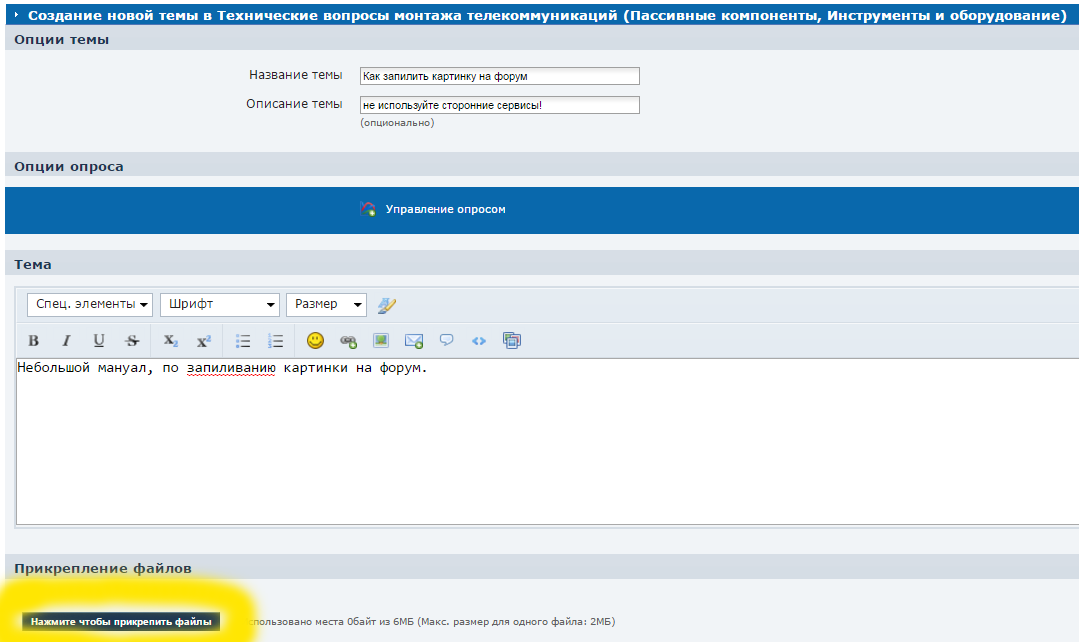Apply superscript formatting

tap(204, 341)
